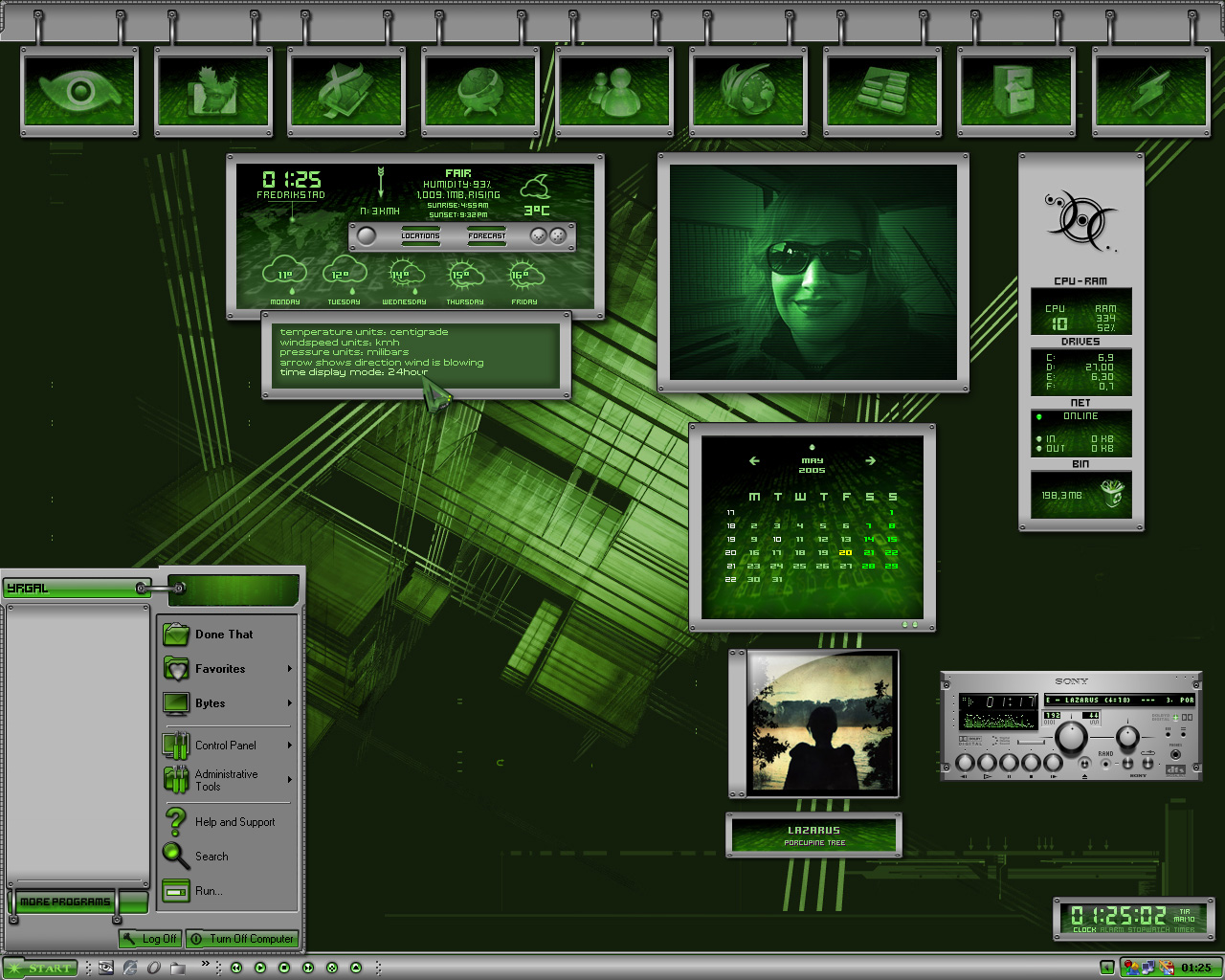This screenshot has height=980, width=1225.
Task: Click the More Programs button
Action: click(x=63, y=901)
